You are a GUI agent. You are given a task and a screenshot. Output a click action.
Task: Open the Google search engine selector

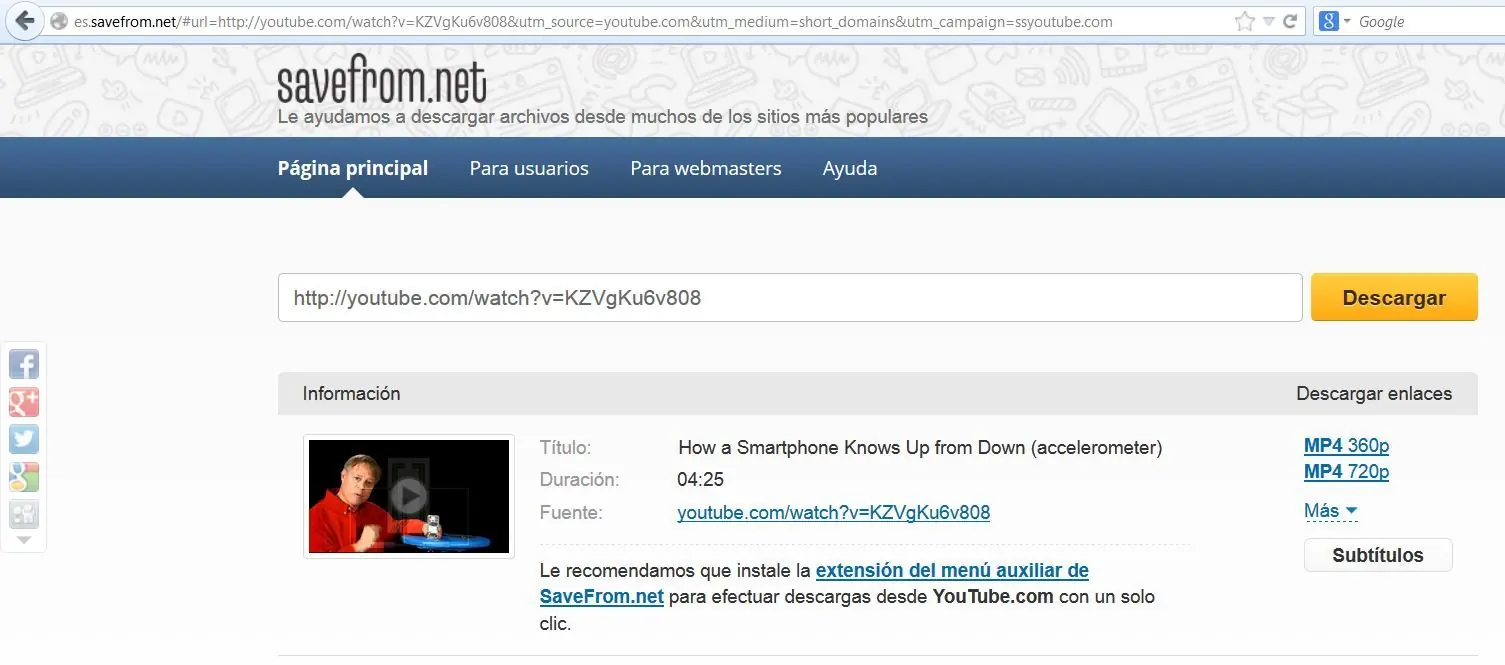1335,21
